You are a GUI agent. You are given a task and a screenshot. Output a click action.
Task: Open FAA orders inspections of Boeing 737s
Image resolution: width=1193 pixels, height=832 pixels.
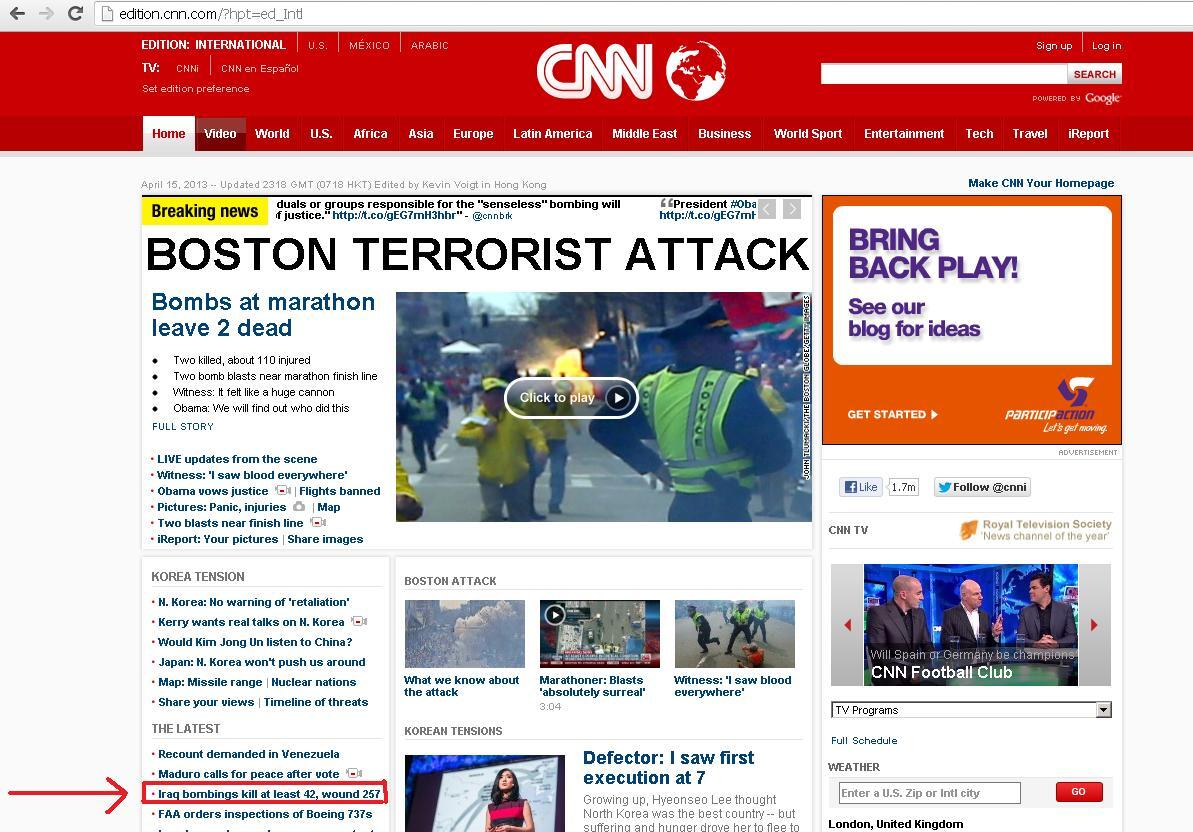pyautogui.click(x=265, y=814)
